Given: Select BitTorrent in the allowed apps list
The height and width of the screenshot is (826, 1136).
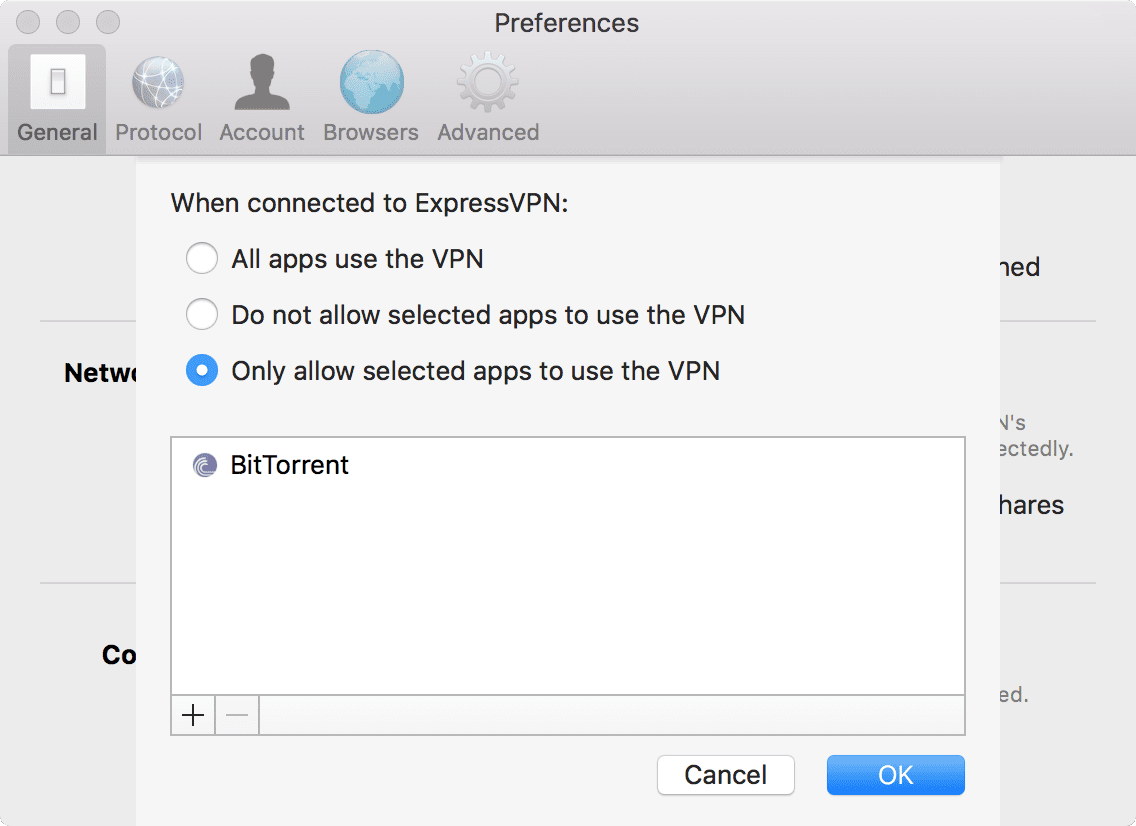Looking at the screenshot, I should tap(290, 465).
